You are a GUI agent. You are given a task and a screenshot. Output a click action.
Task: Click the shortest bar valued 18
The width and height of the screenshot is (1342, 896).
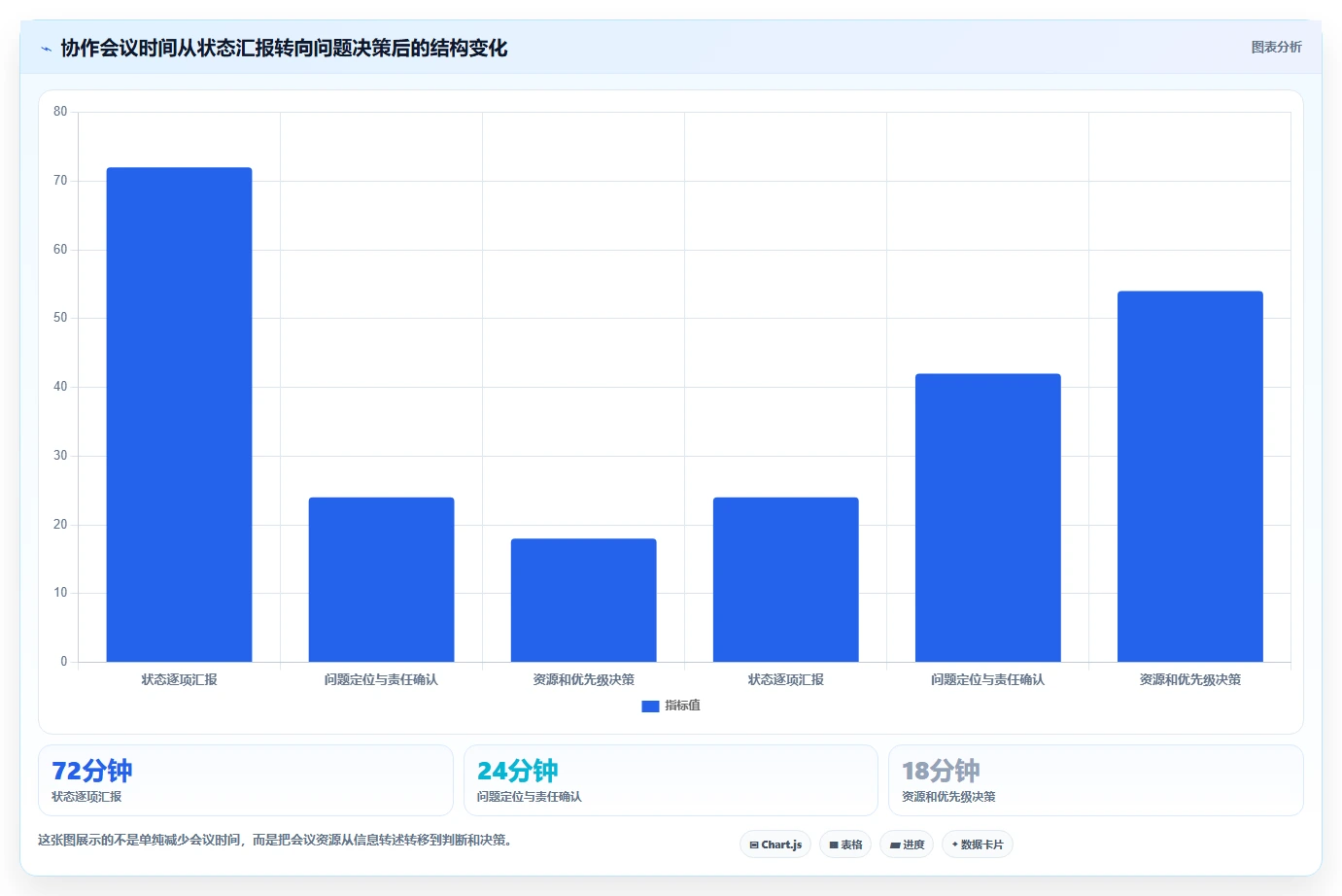(584, 601)
